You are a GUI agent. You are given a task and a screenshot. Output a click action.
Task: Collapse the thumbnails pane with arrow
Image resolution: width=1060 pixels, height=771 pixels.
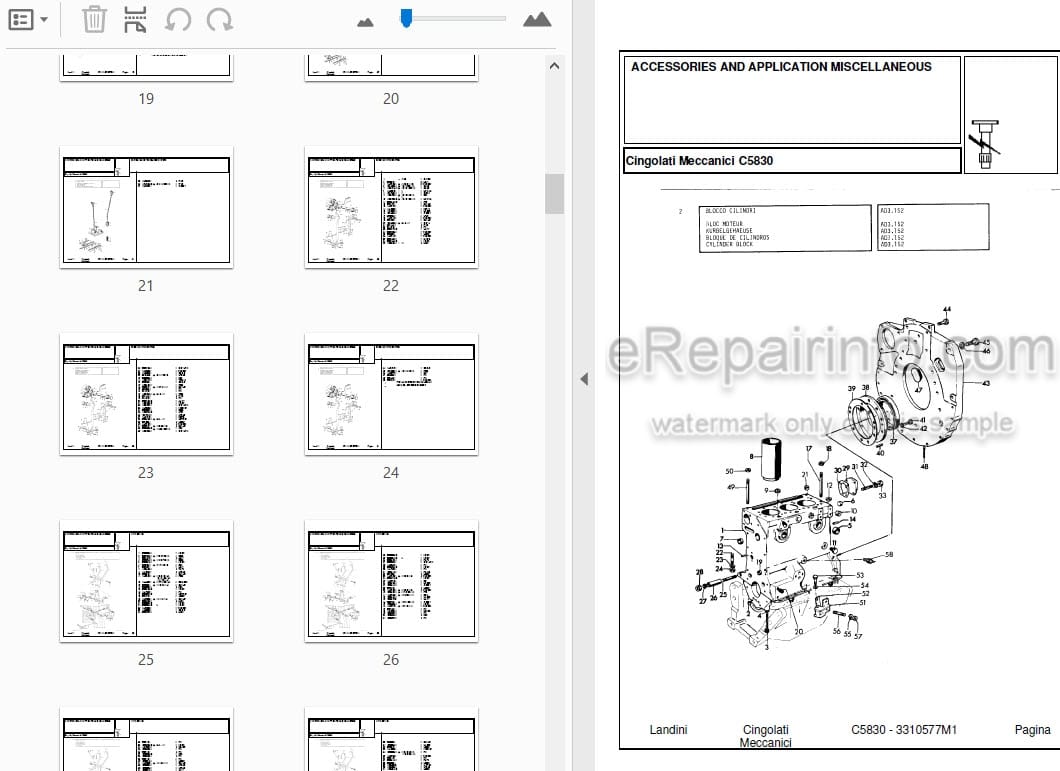(584, 379)
